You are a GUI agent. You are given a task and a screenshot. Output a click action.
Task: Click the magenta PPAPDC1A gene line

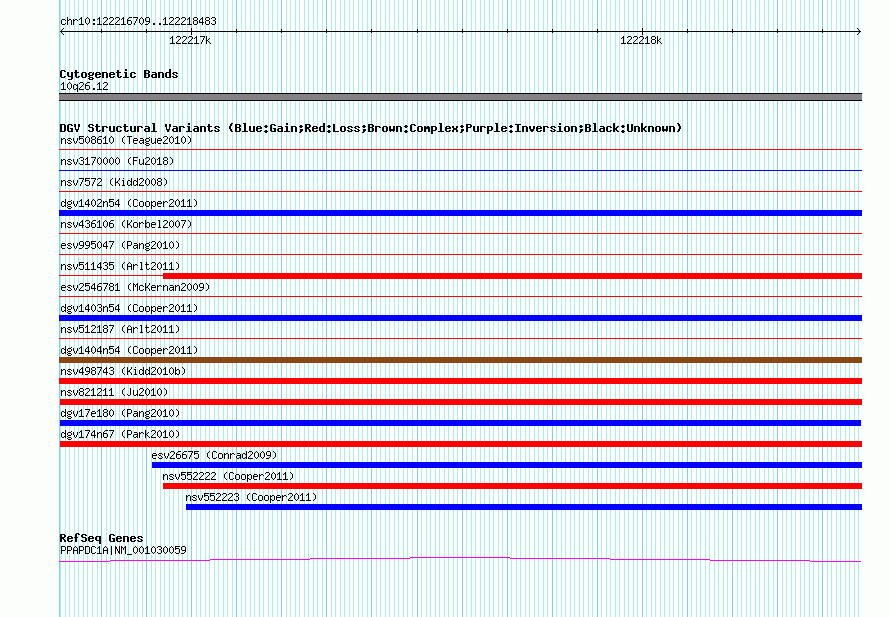pos(460,560)
